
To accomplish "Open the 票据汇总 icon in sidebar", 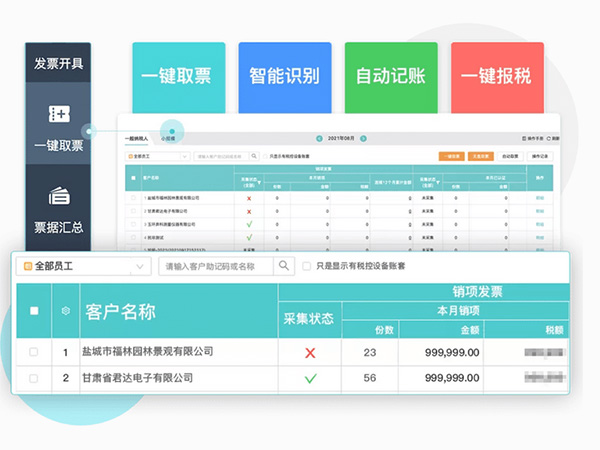I will (59, 196).
